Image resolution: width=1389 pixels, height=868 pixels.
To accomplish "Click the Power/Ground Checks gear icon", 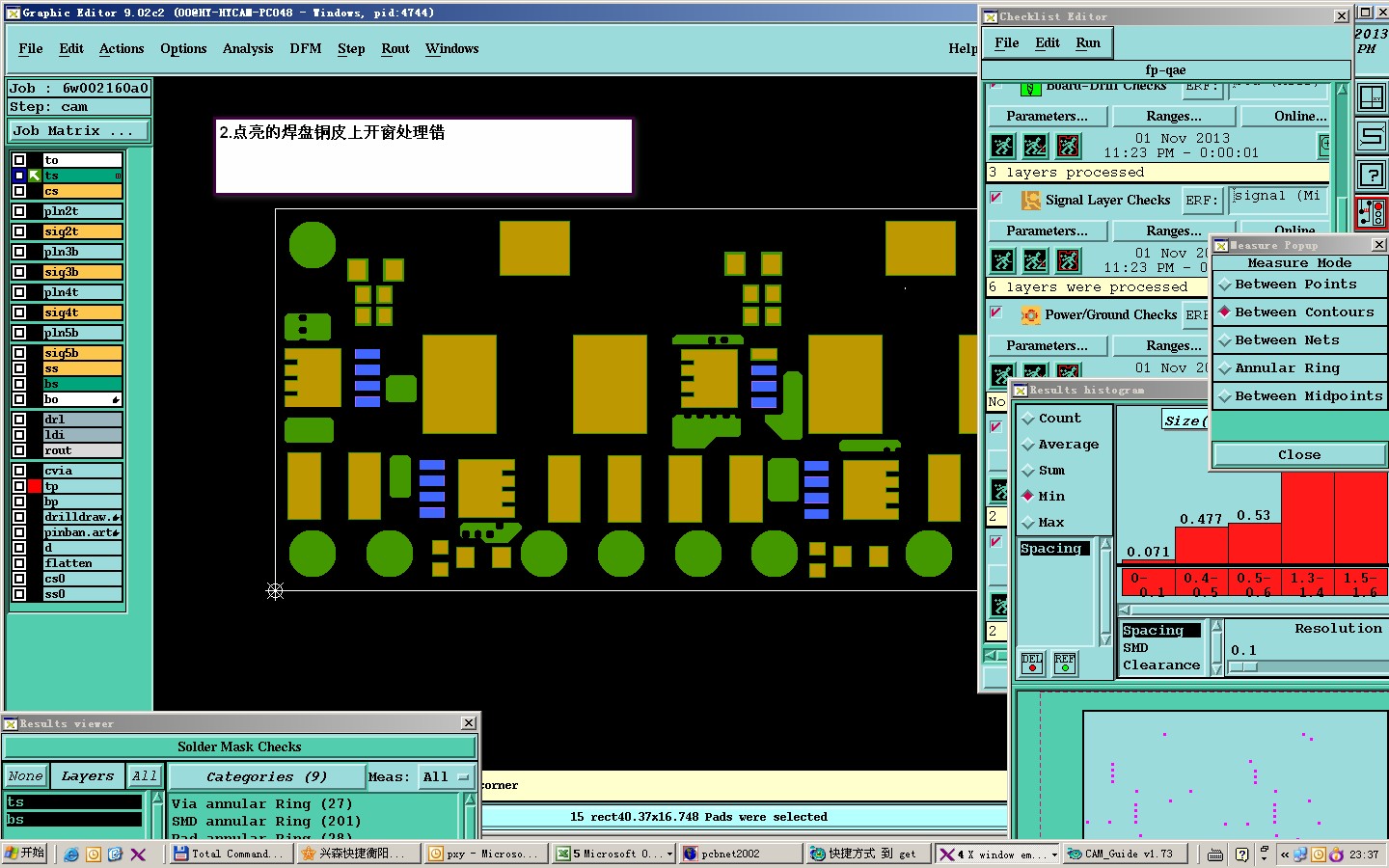I will (x=1030, y=314).
